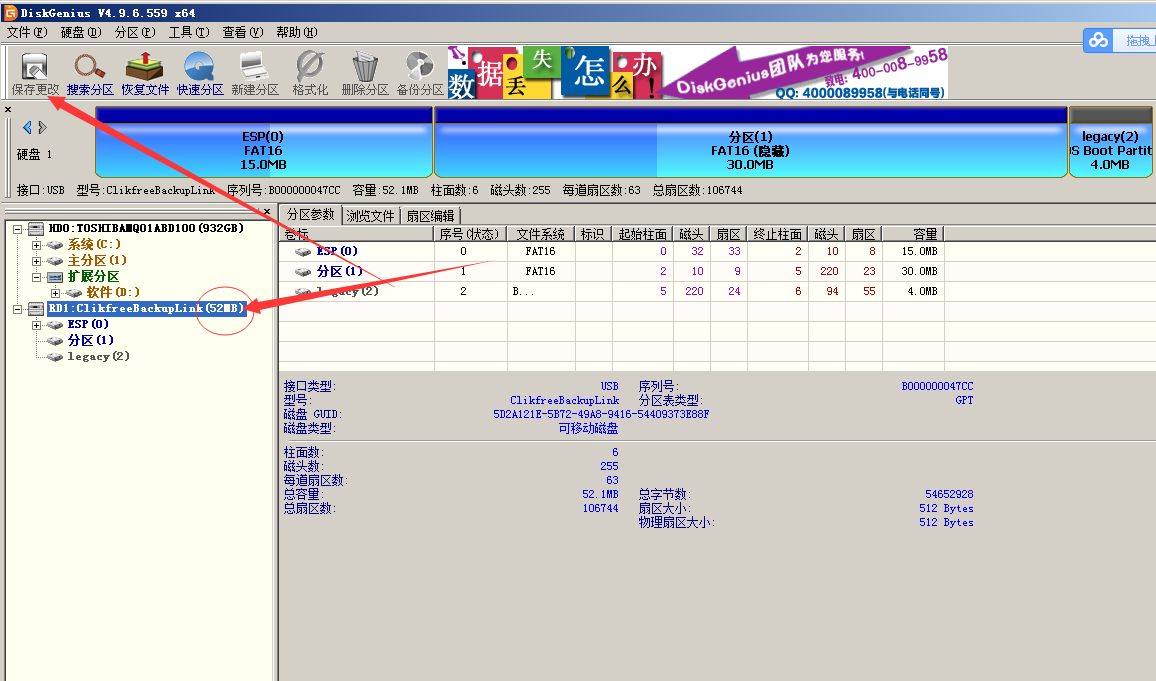Click the 终止柱面 column header
This screenshot has height=681, width=1156.
click(777, 234)
